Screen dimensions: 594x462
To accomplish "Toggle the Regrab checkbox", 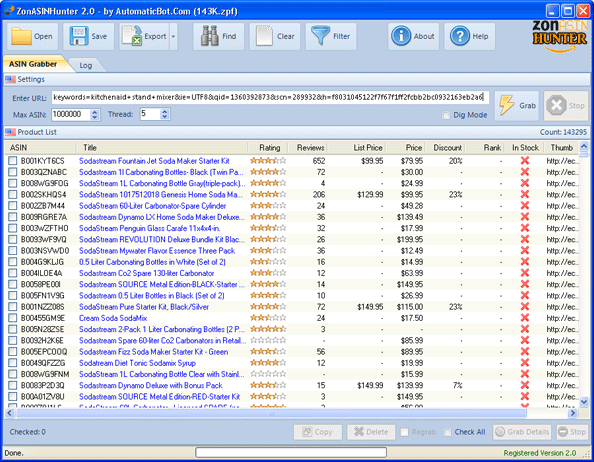I will 405,432.
